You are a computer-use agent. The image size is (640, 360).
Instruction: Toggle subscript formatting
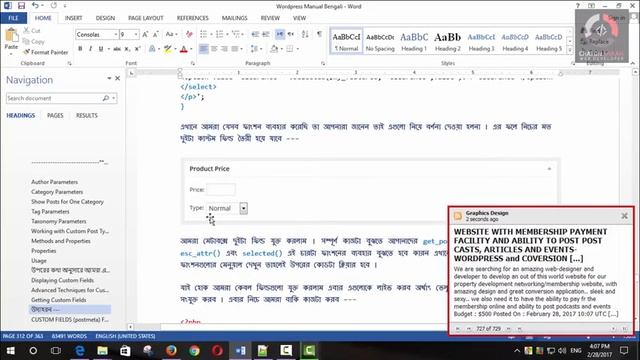coord(127,49)
